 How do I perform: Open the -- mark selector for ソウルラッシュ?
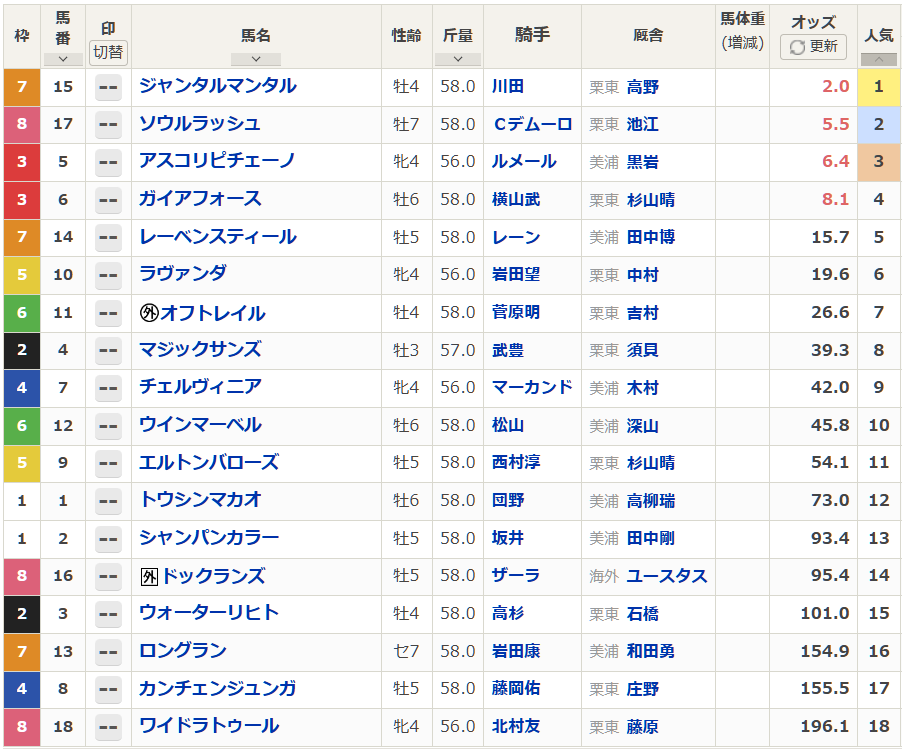point(108,125)
